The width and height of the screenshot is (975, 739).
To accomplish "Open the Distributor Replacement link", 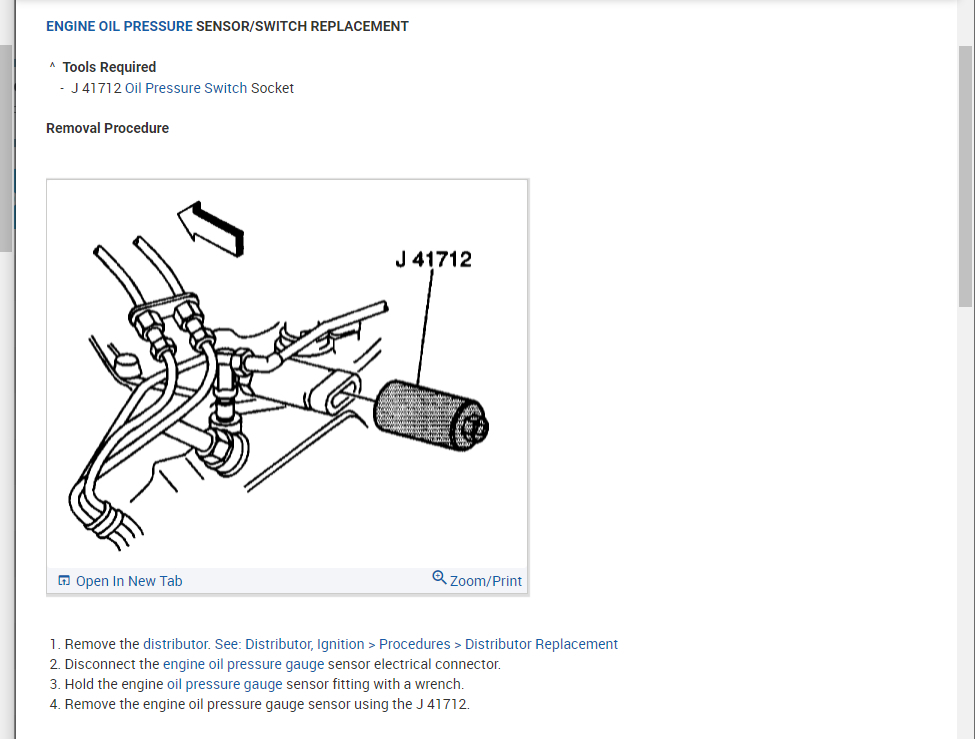I will 542,644.
